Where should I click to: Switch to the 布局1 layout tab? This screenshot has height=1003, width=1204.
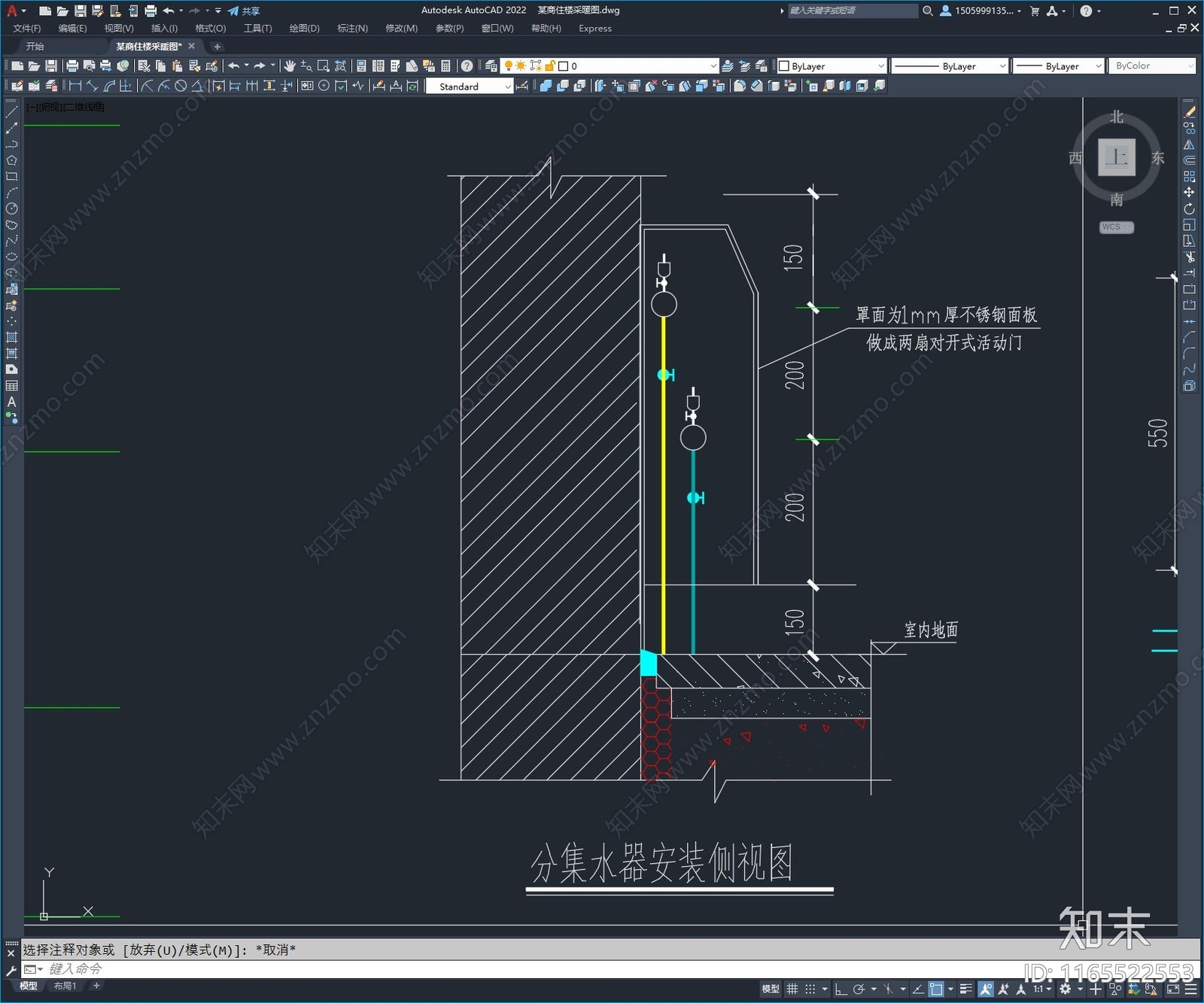point(65,986)
